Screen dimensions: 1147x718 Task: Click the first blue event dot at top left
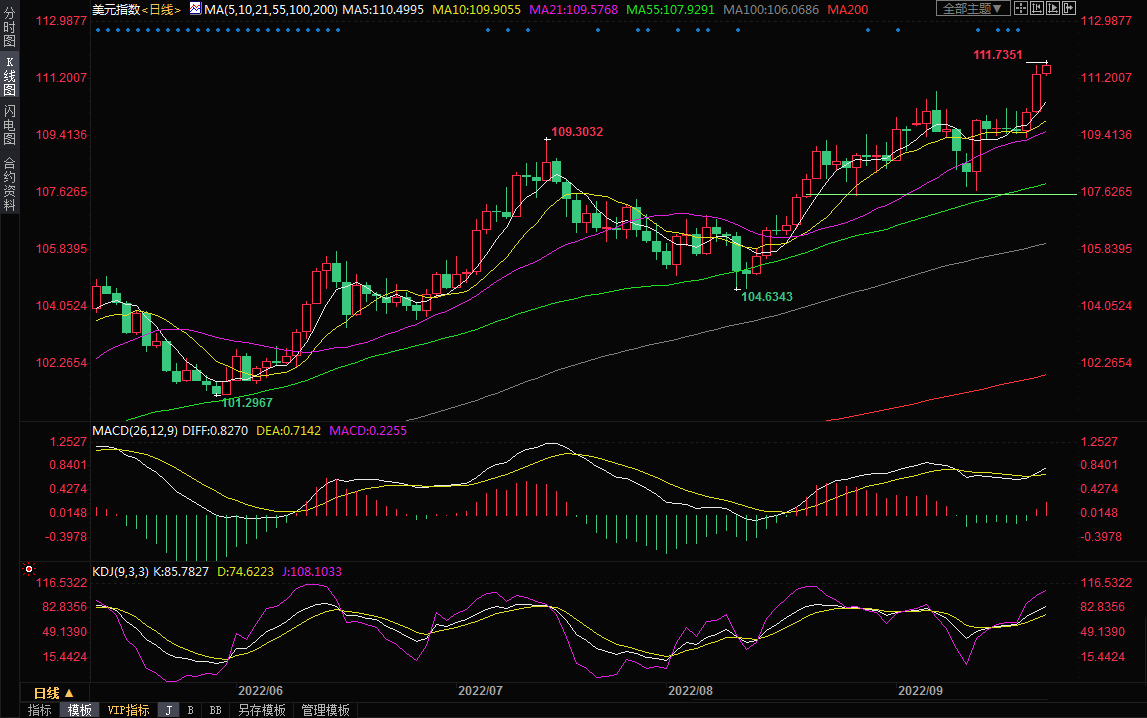(x=97, y=29)
